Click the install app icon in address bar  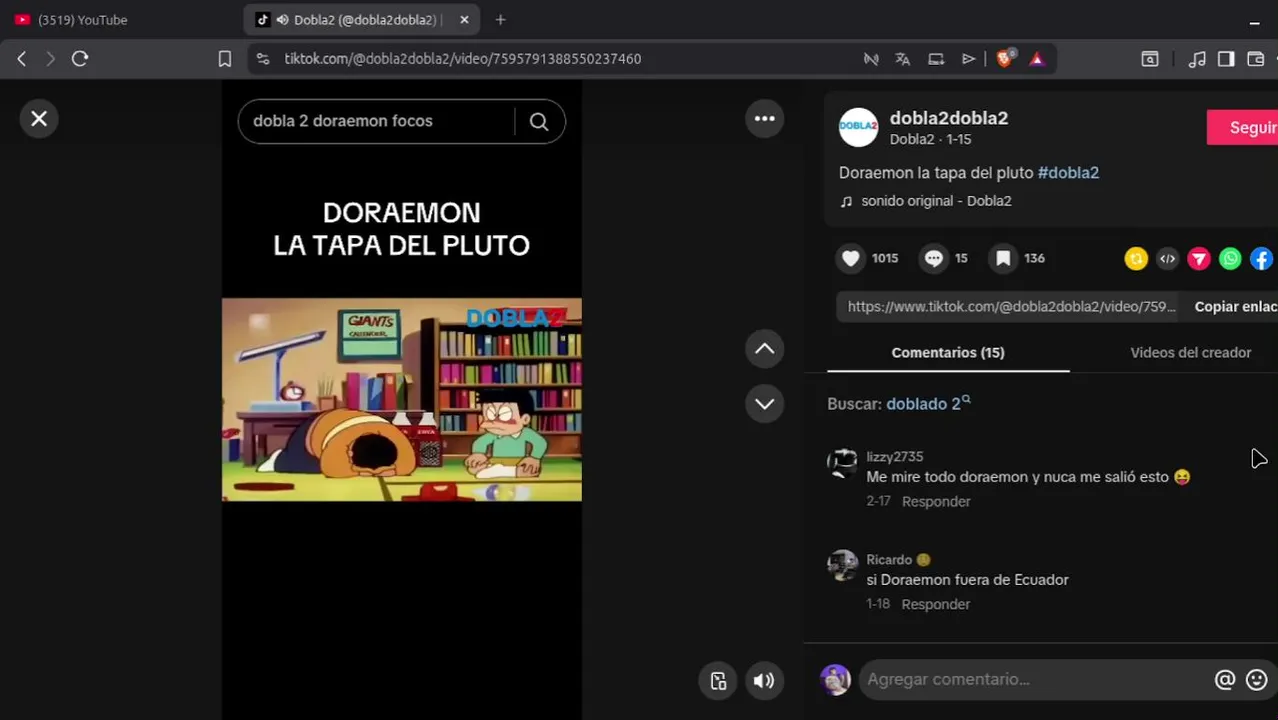tap(936, 59)
